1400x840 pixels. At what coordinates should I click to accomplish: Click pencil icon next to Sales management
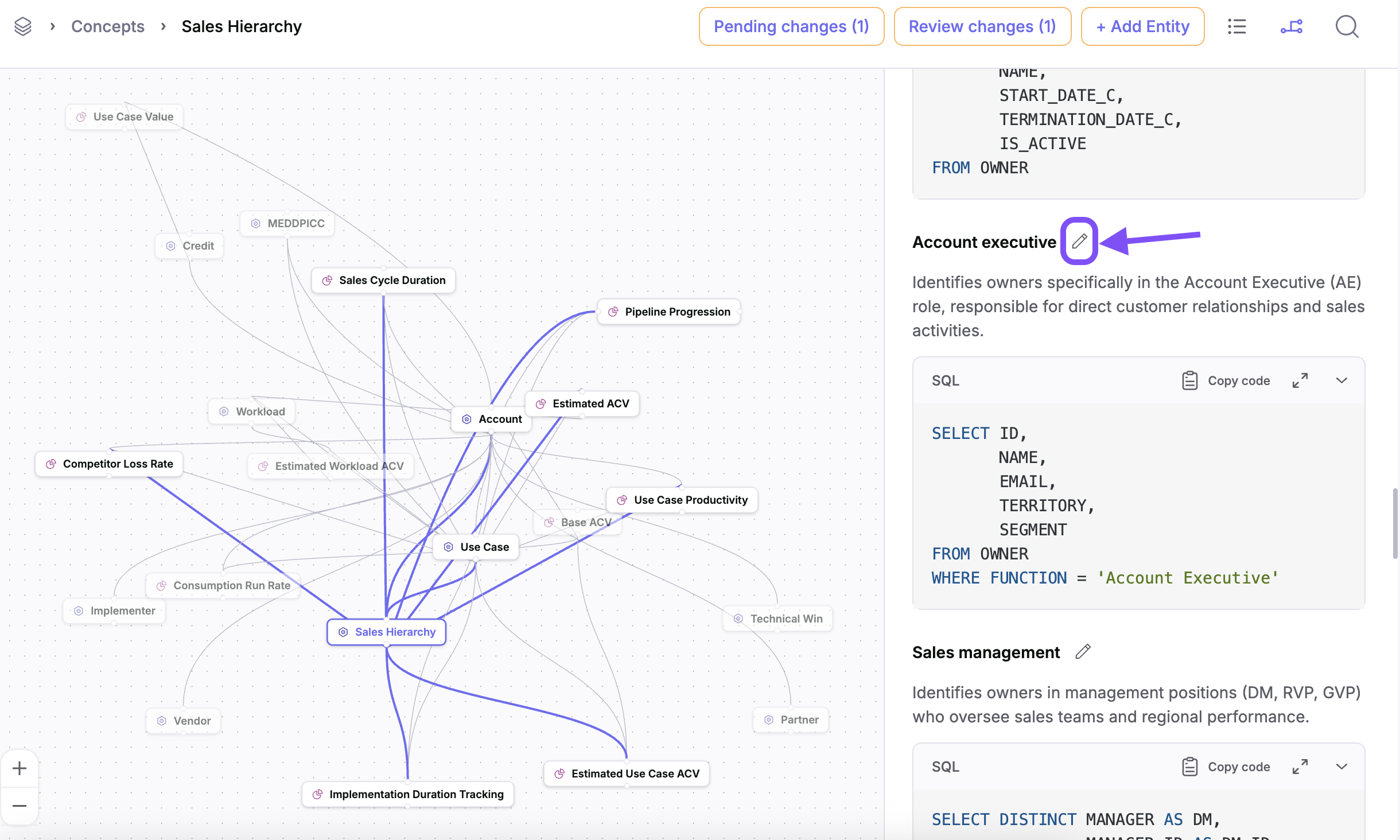tap(1083, 652)
